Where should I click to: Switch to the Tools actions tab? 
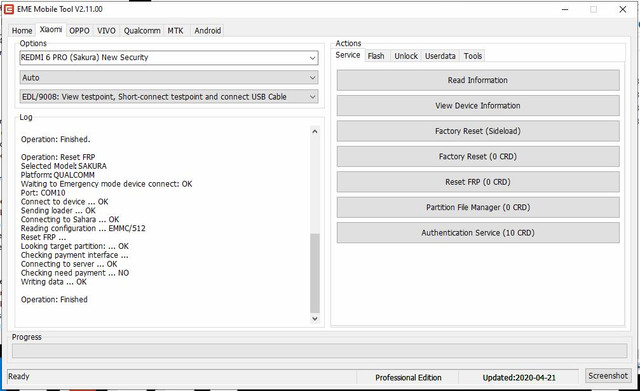[x=473, y=56]
